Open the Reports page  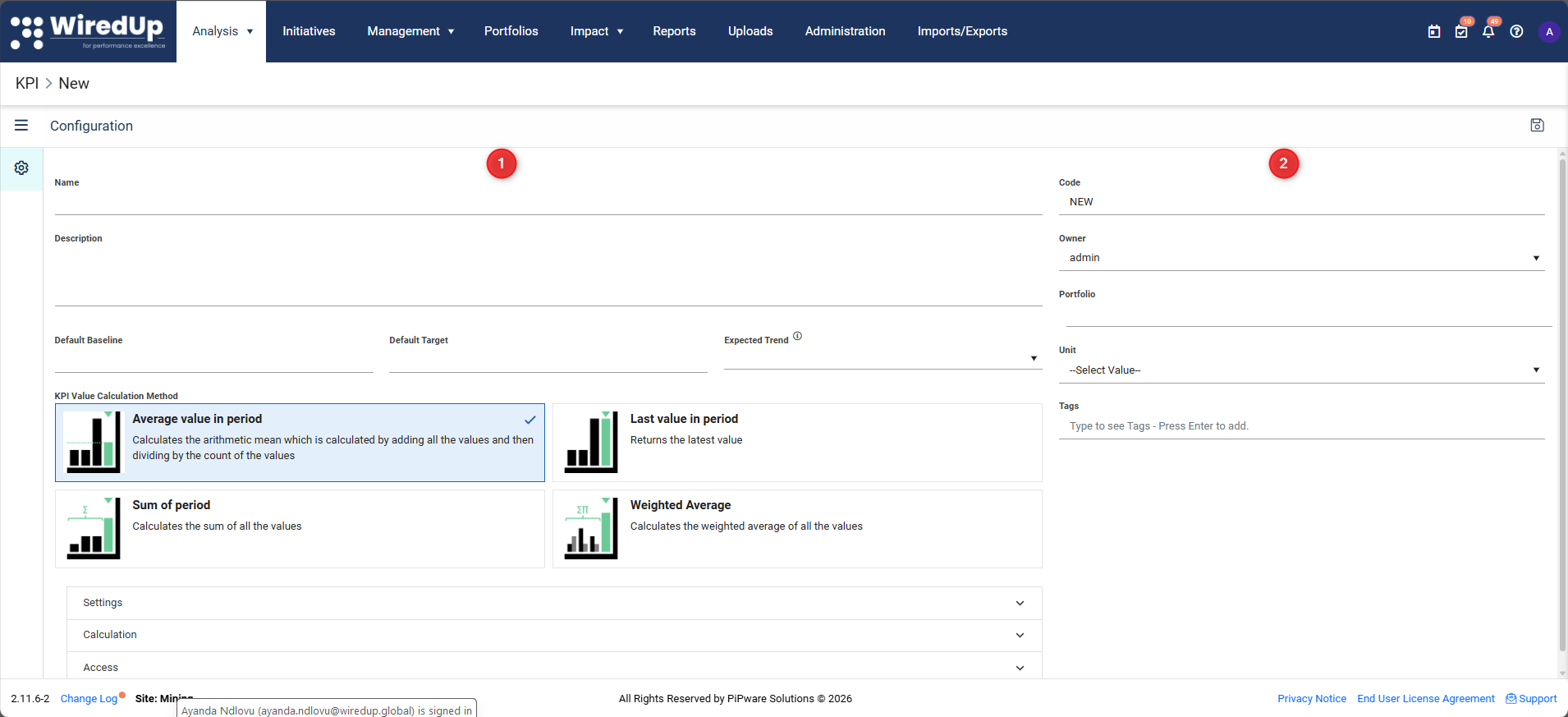pos(674,31)
